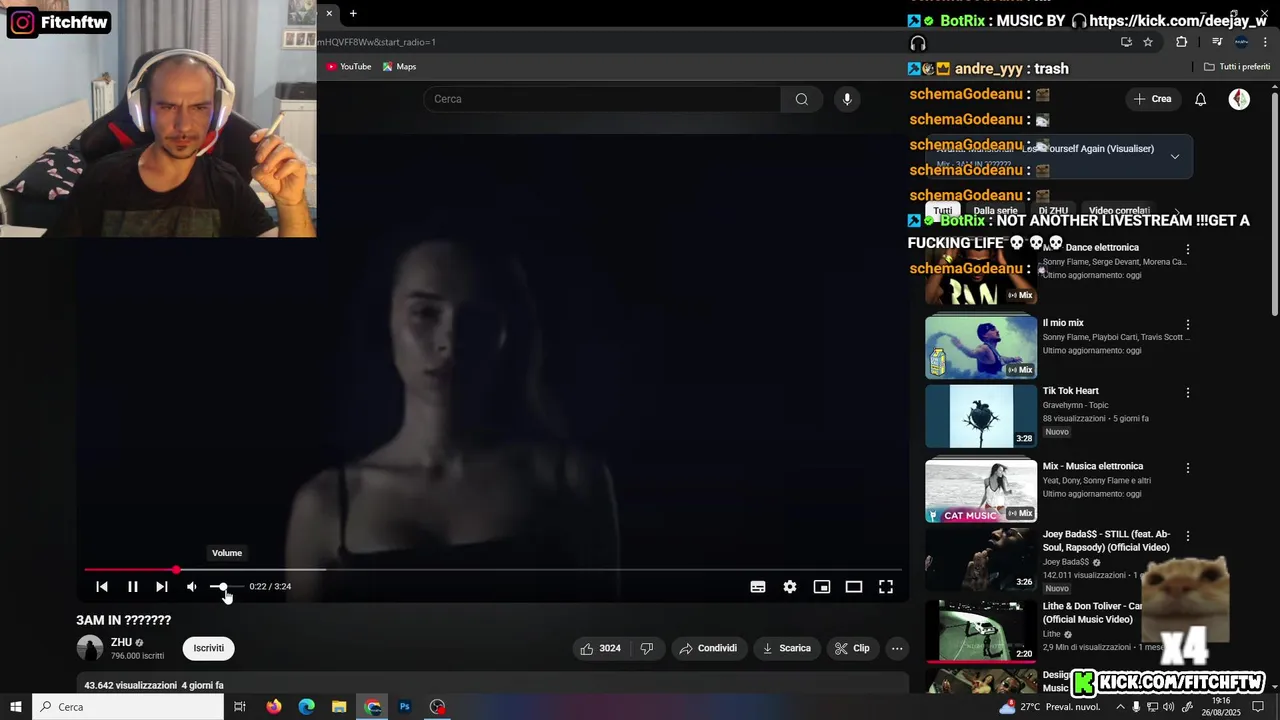This screenshot has height=720, width=1280.
Task: Open options for Il mio mix
Action: (x=1188, y=325)
